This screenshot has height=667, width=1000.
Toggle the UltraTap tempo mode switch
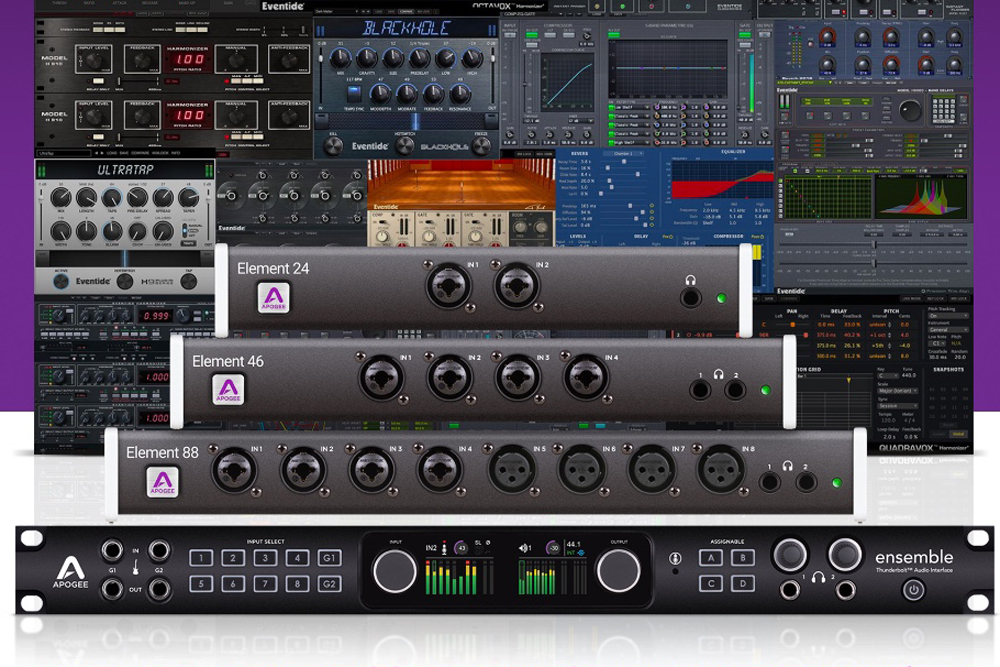(x=186, y=229)
